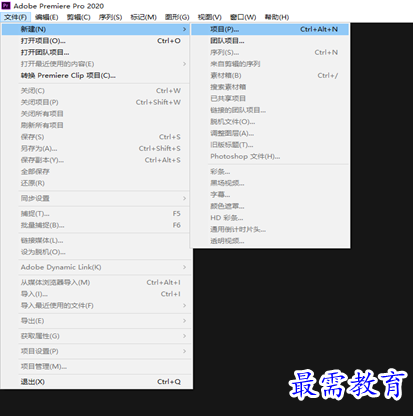Viewport: 413px width, 416px height.
Task: Choose 颜色遮罩... submenu entry
Action: click(x=270, y=206)
